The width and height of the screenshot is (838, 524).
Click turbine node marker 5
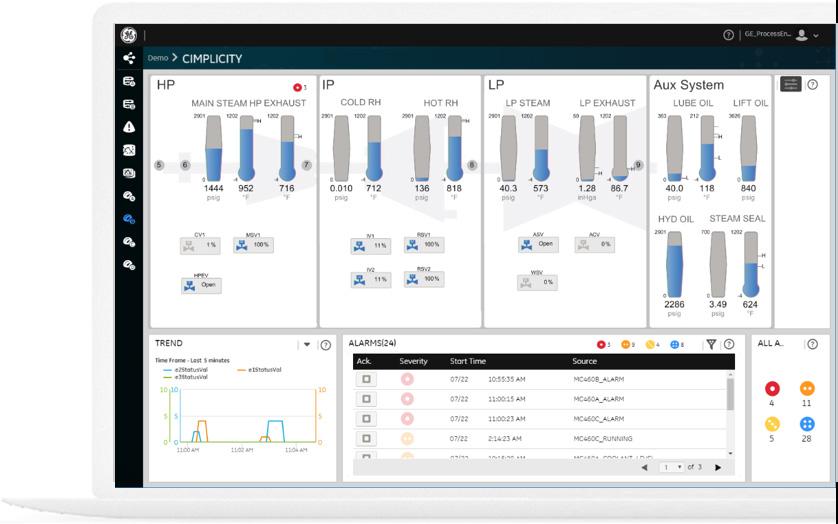coord(159,165)
